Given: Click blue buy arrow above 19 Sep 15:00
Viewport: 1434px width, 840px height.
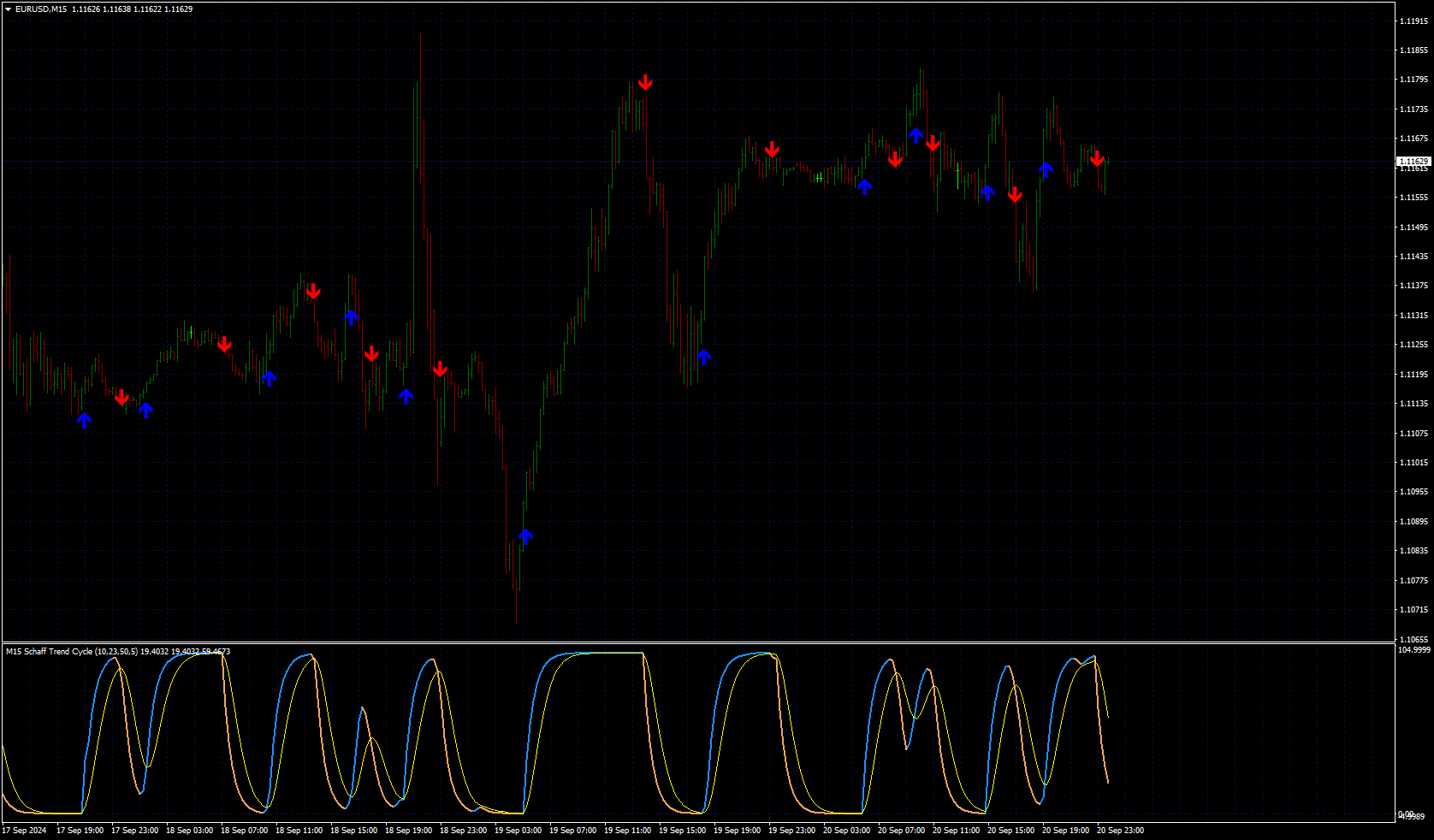Looking at the screenshot, I should point(703,357).
